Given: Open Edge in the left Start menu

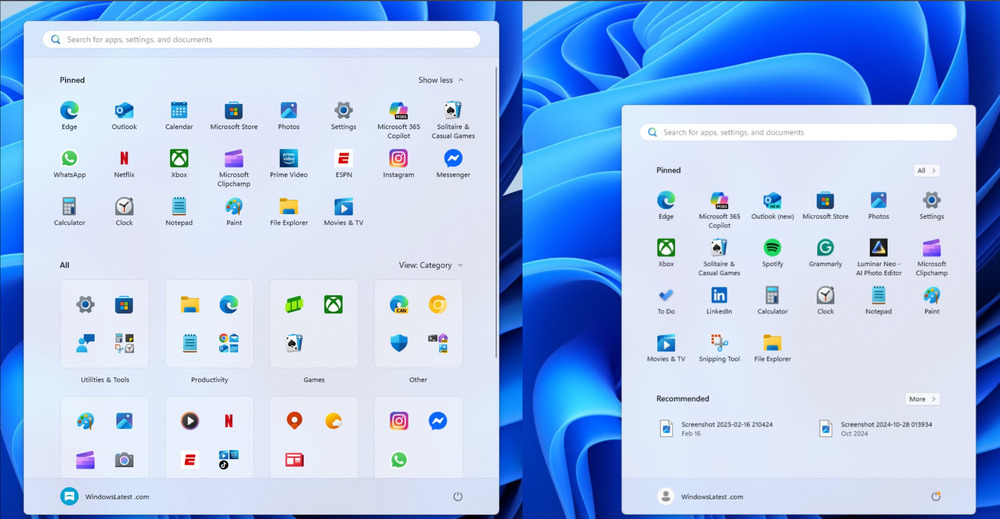Looking at the screenshot, I should (70, 115).
